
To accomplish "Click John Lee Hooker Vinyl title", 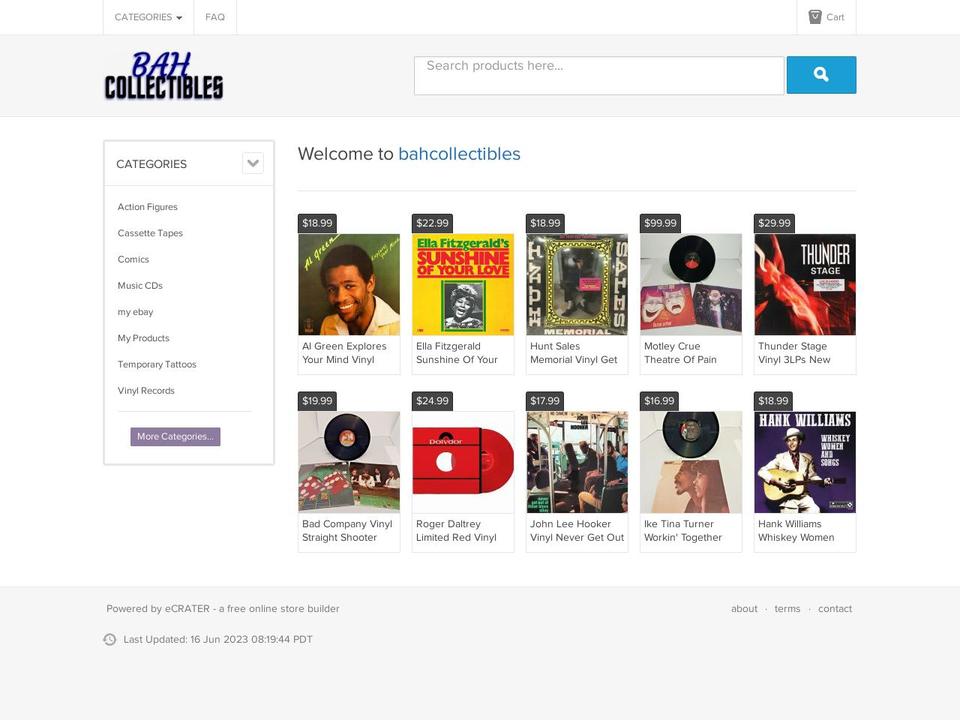I will tap(577, 531).
